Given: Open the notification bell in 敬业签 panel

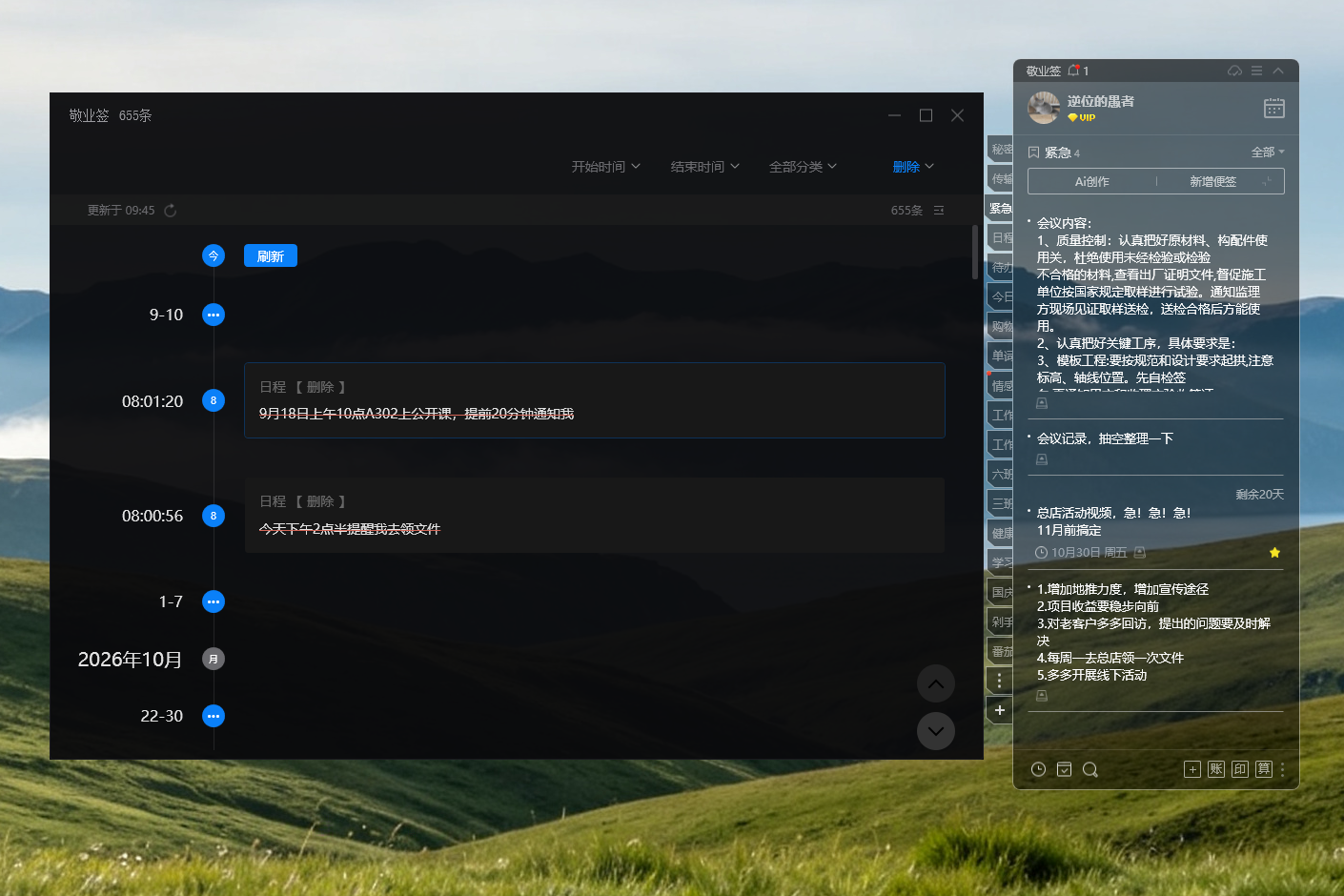Looking at the screenshot, I should tap(1074, 71).
